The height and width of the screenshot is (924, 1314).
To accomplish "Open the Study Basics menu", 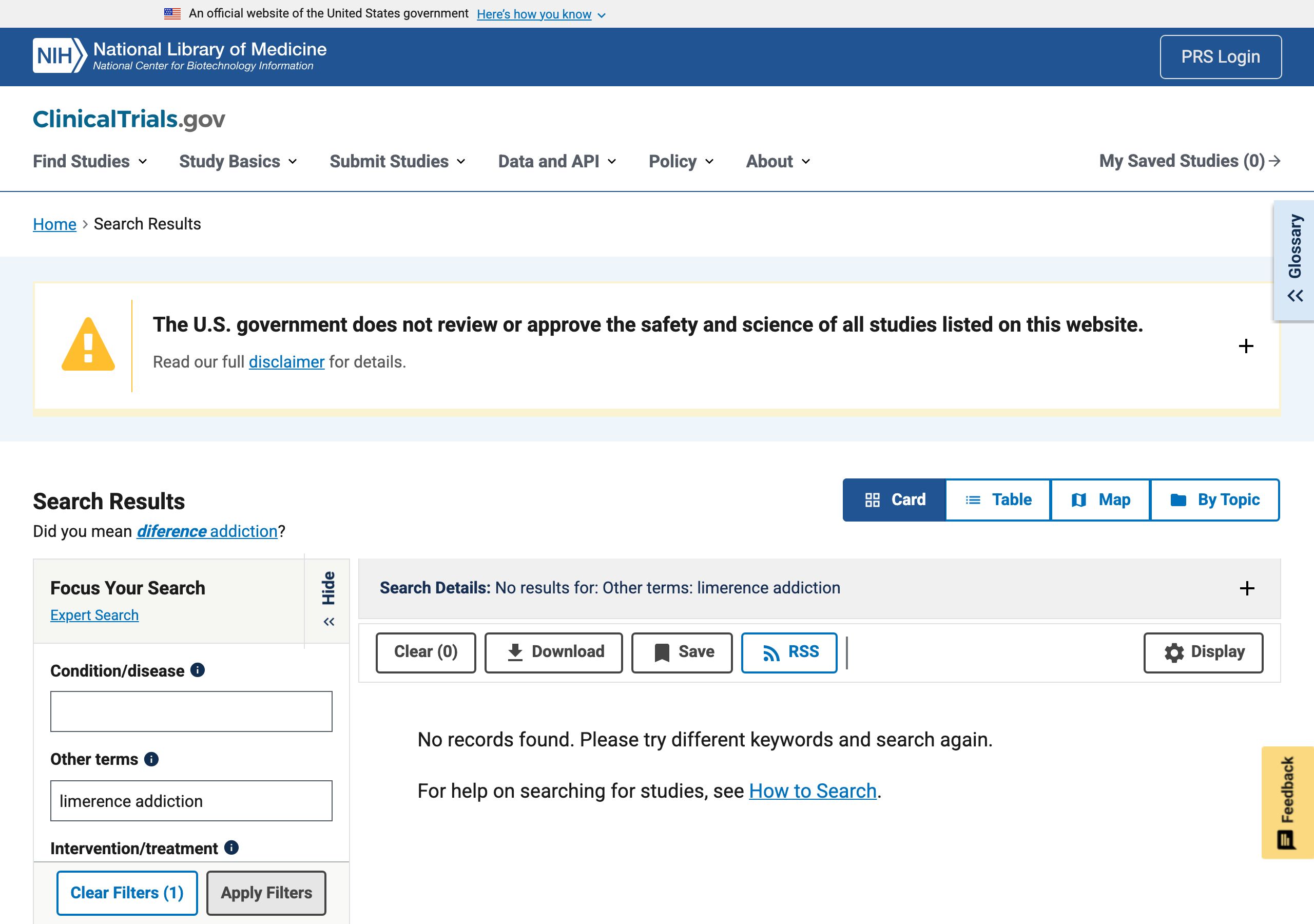I will tap(238, 161).
